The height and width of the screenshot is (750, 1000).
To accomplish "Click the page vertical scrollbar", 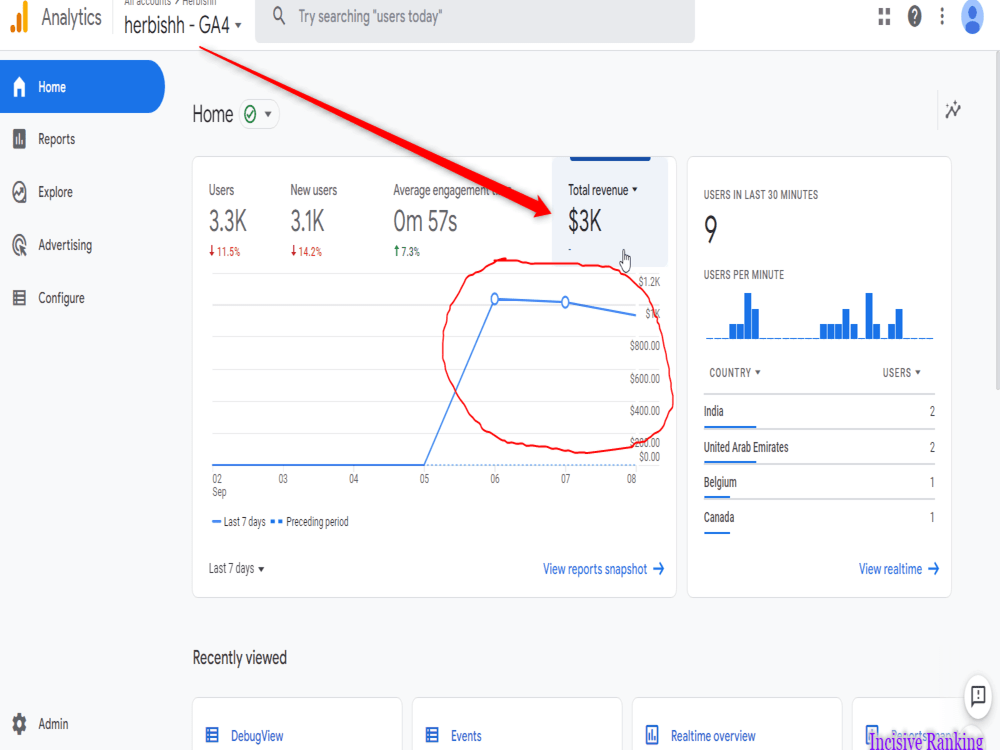I will pyautogui.click(x=997, y=220).
